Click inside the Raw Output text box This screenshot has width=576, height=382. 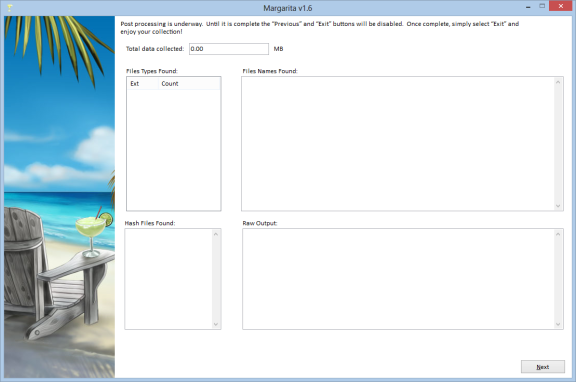point(398,279)
